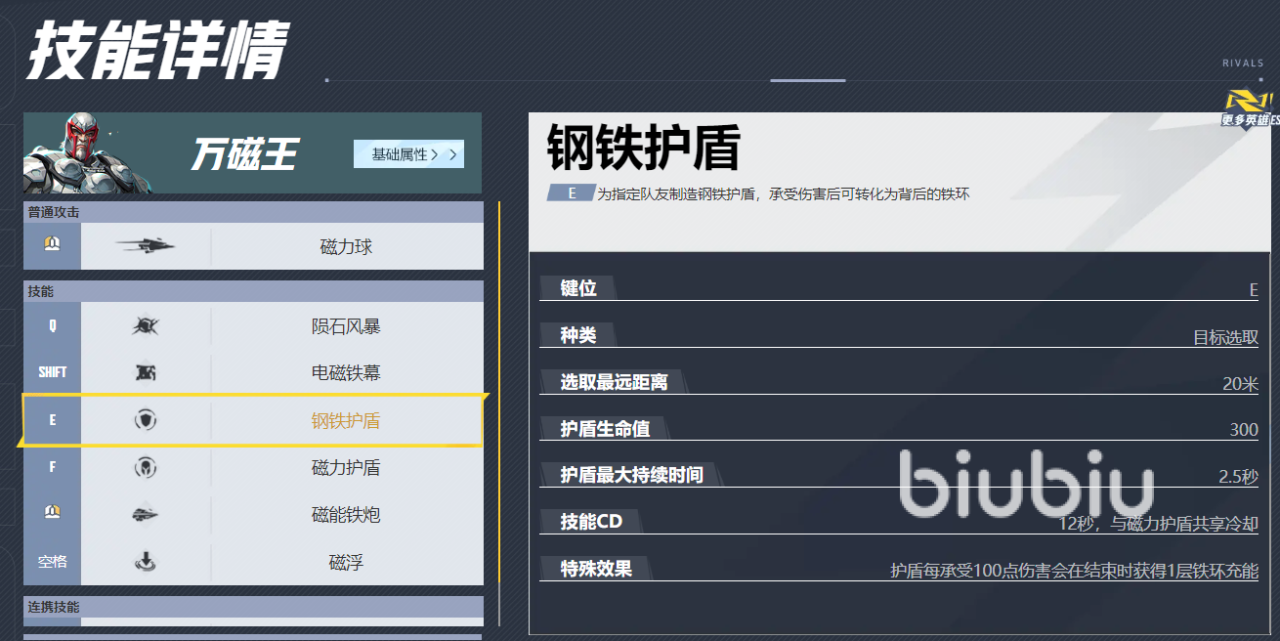Collapse the 普通攻击 section header

pos(253,212)
